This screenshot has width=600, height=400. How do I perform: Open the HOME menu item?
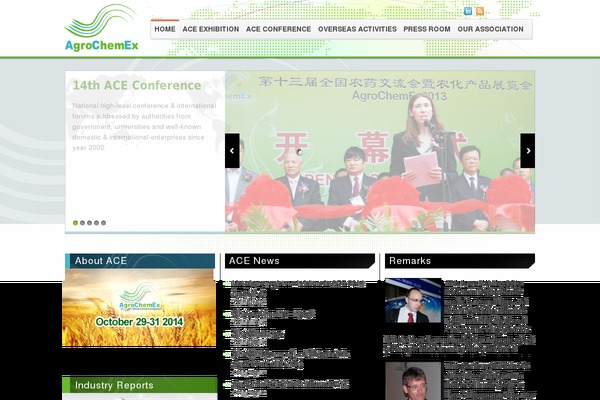[165, 29]
